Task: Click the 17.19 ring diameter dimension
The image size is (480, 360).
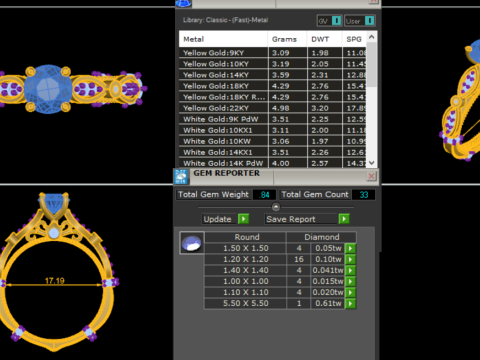Action: click(x=55, y=281)
